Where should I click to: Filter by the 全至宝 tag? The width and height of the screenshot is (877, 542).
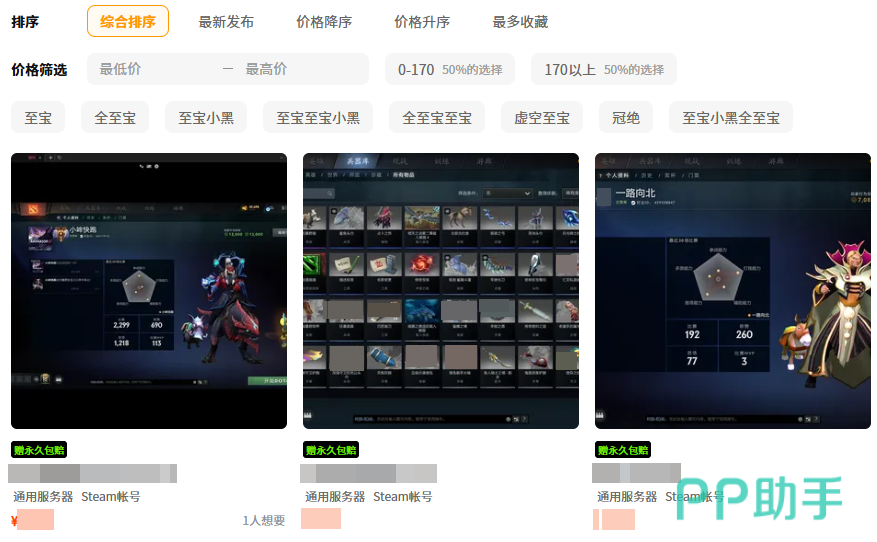[x=115, y=117]
